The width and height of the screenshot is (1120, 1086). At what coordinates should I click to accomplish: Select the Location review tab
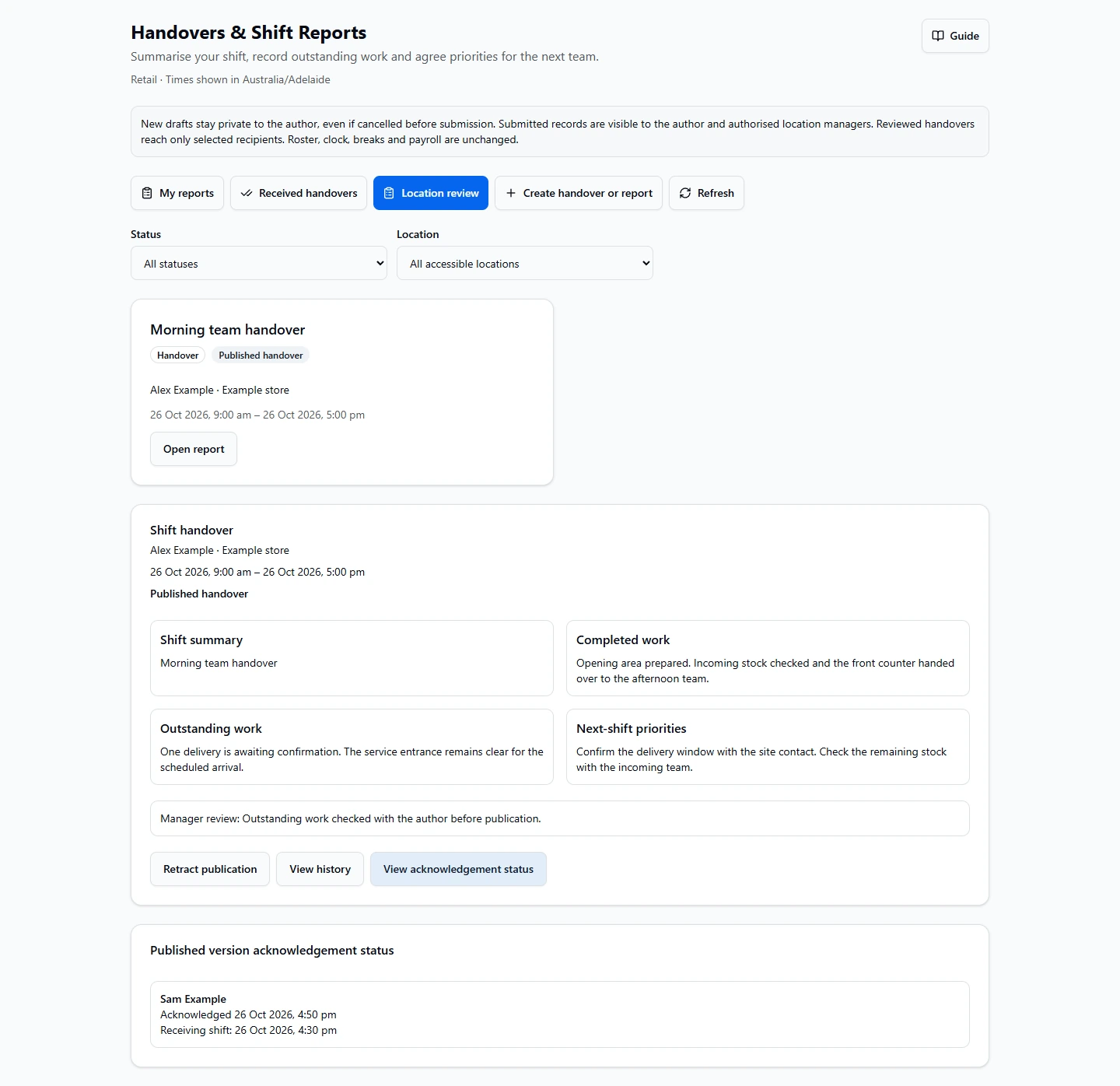pos(431,193)
